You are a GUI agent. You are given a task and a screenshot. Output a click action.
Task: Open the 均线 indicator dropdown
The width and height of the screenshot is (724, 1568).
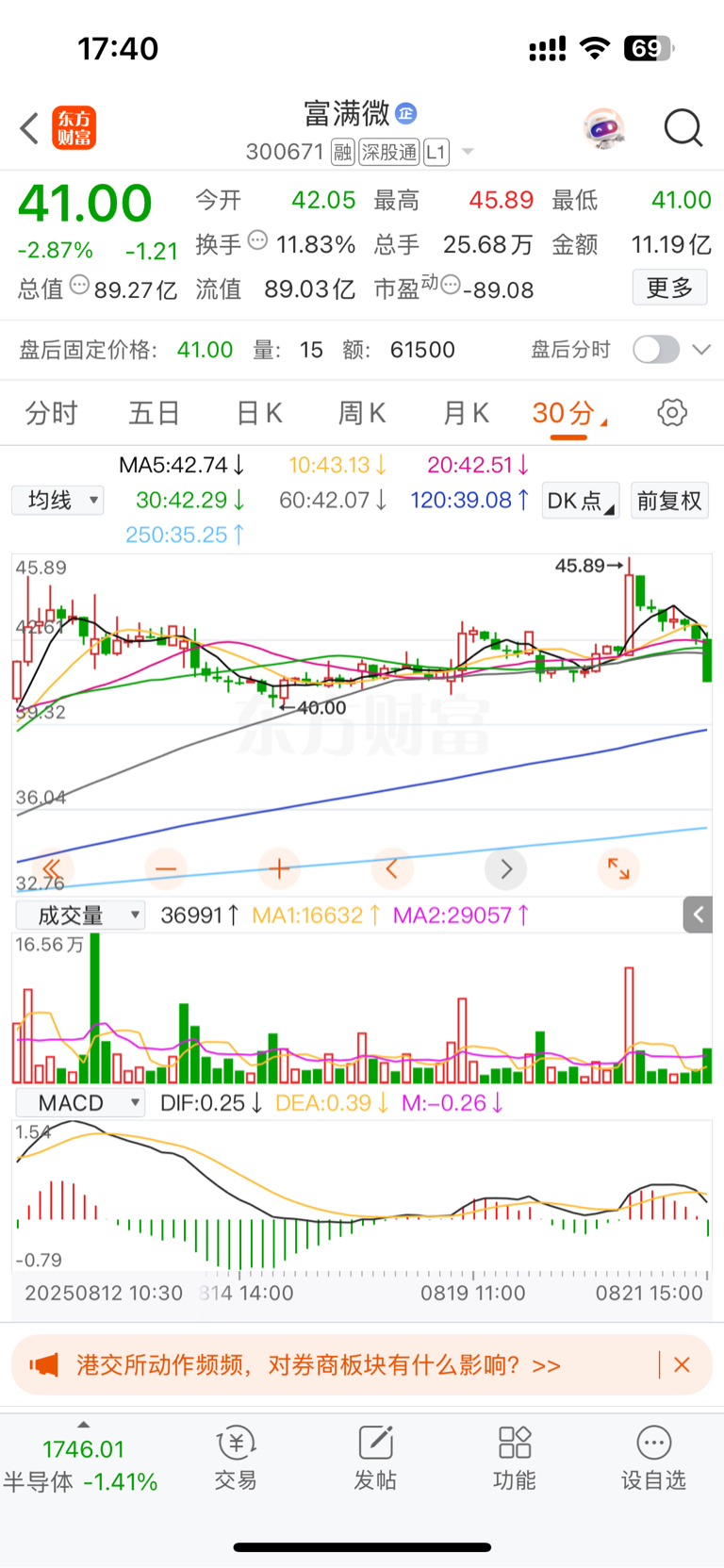(58, 501)
